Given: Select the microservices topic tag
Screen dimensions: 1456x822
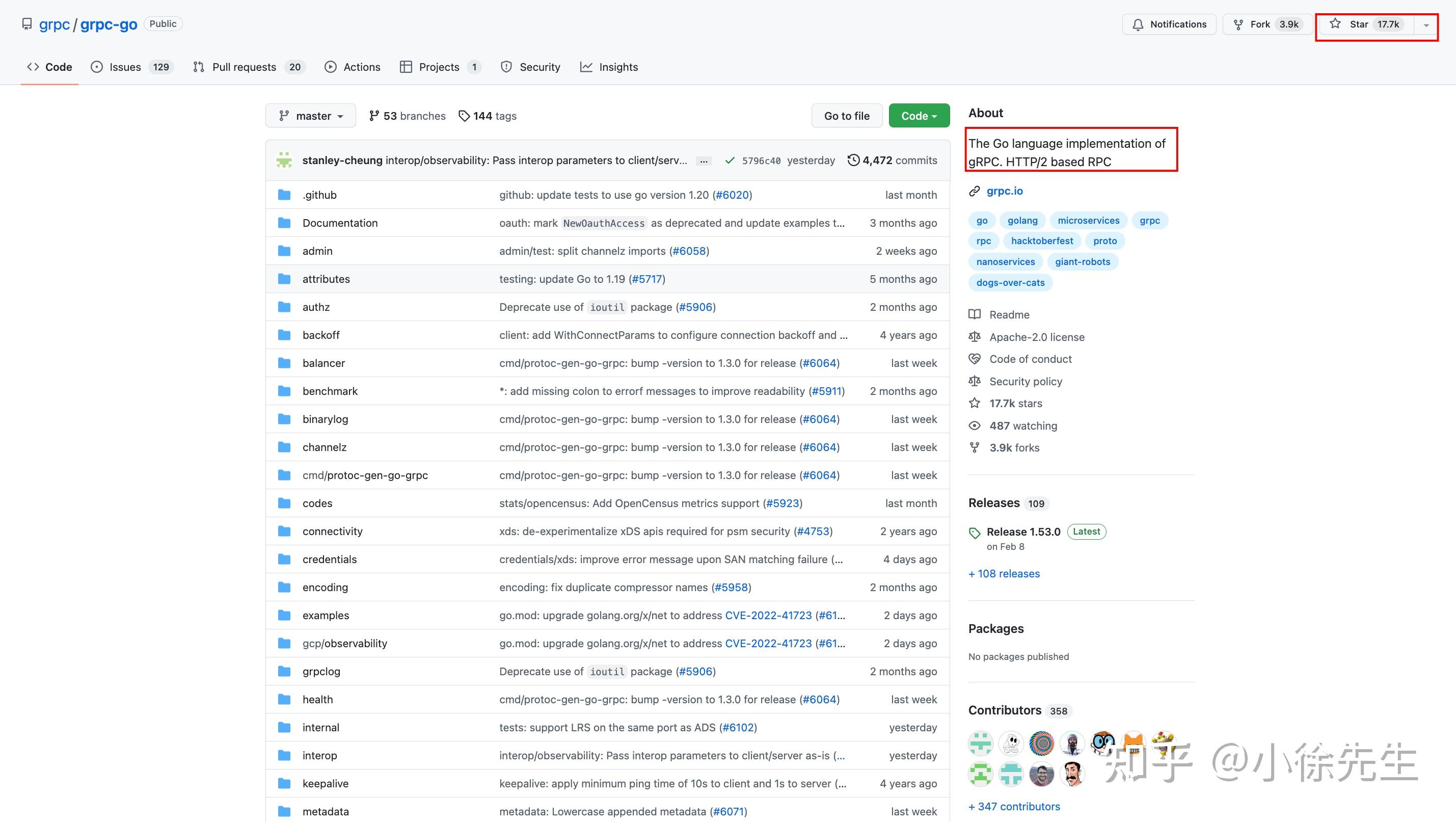Looking at the screenshot, I should tap(1088, 221).
